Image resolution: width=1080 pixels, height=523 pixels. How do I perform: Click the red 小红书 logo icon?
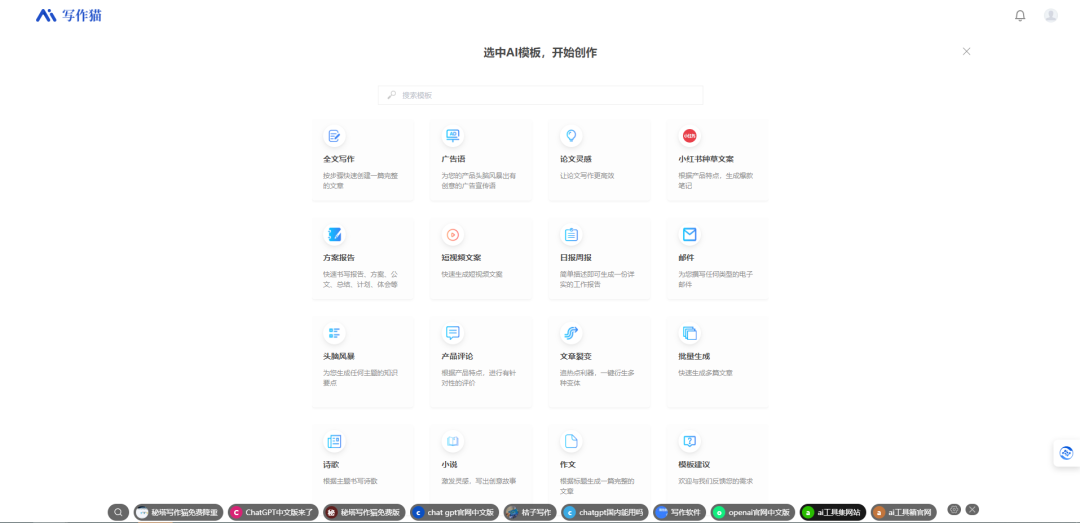click(689, 136)
